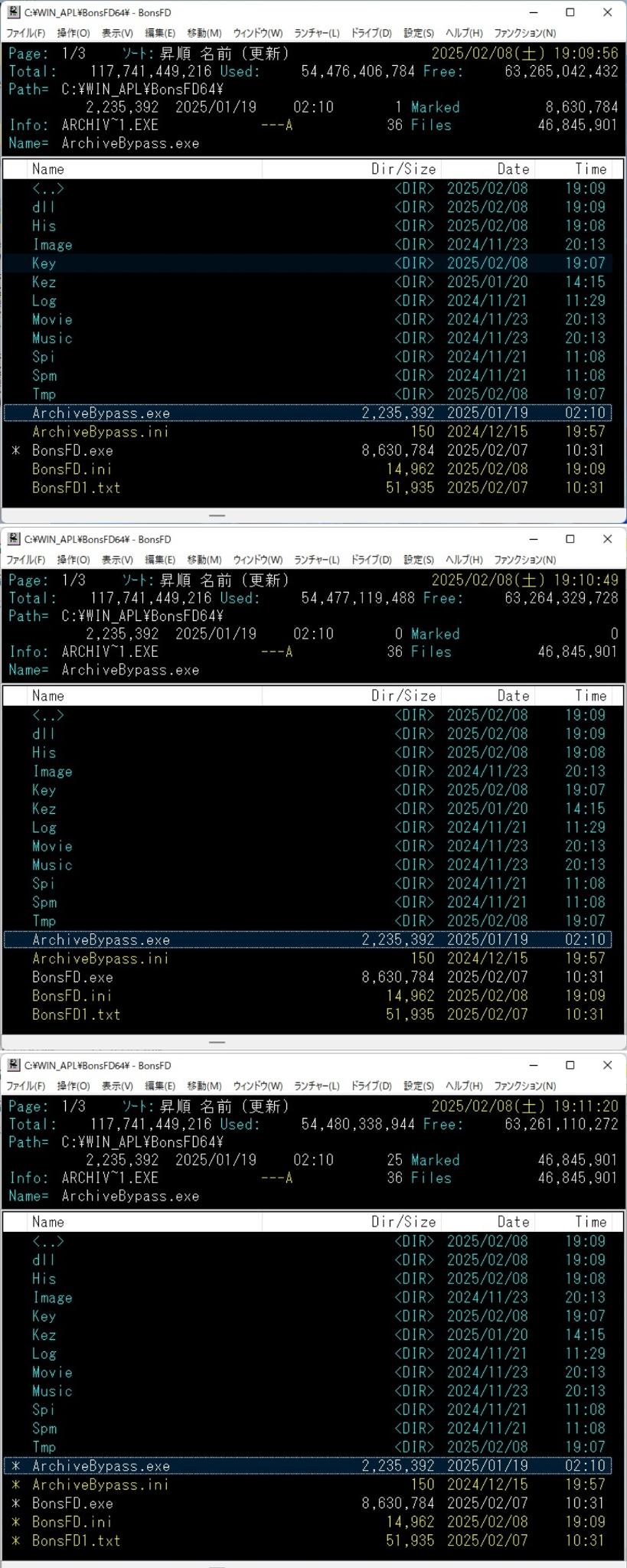Click the BonsFD title bar icon in the middle window
The image size is (627, 1568).
click(x=13, y=539)
